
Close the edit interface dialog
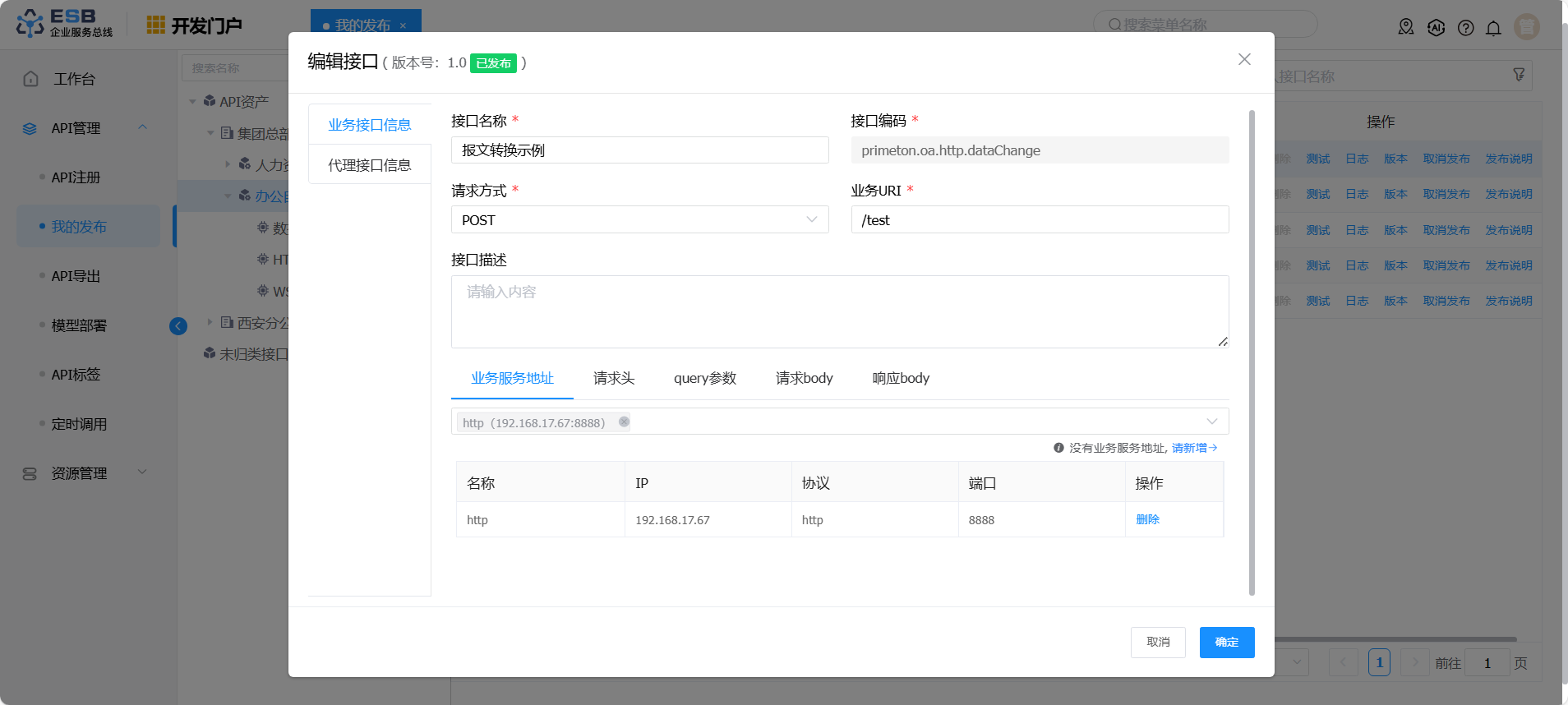click(x=1244, y=59)
